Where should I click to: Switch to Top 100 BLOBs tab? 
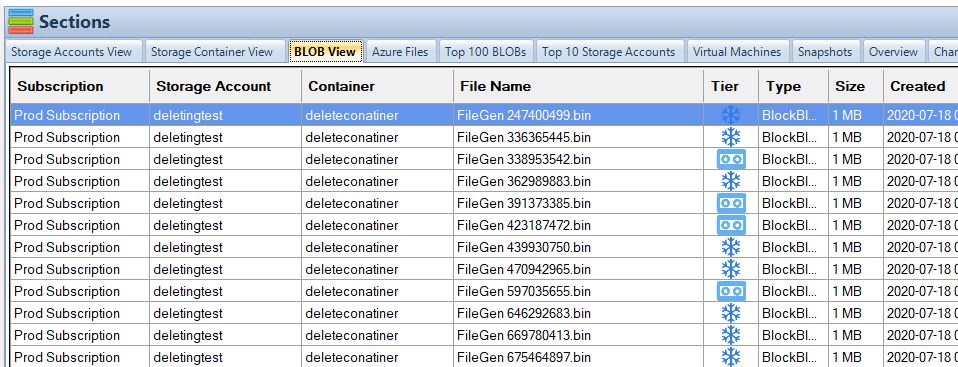pyautogui.click(x=486, y=52)
